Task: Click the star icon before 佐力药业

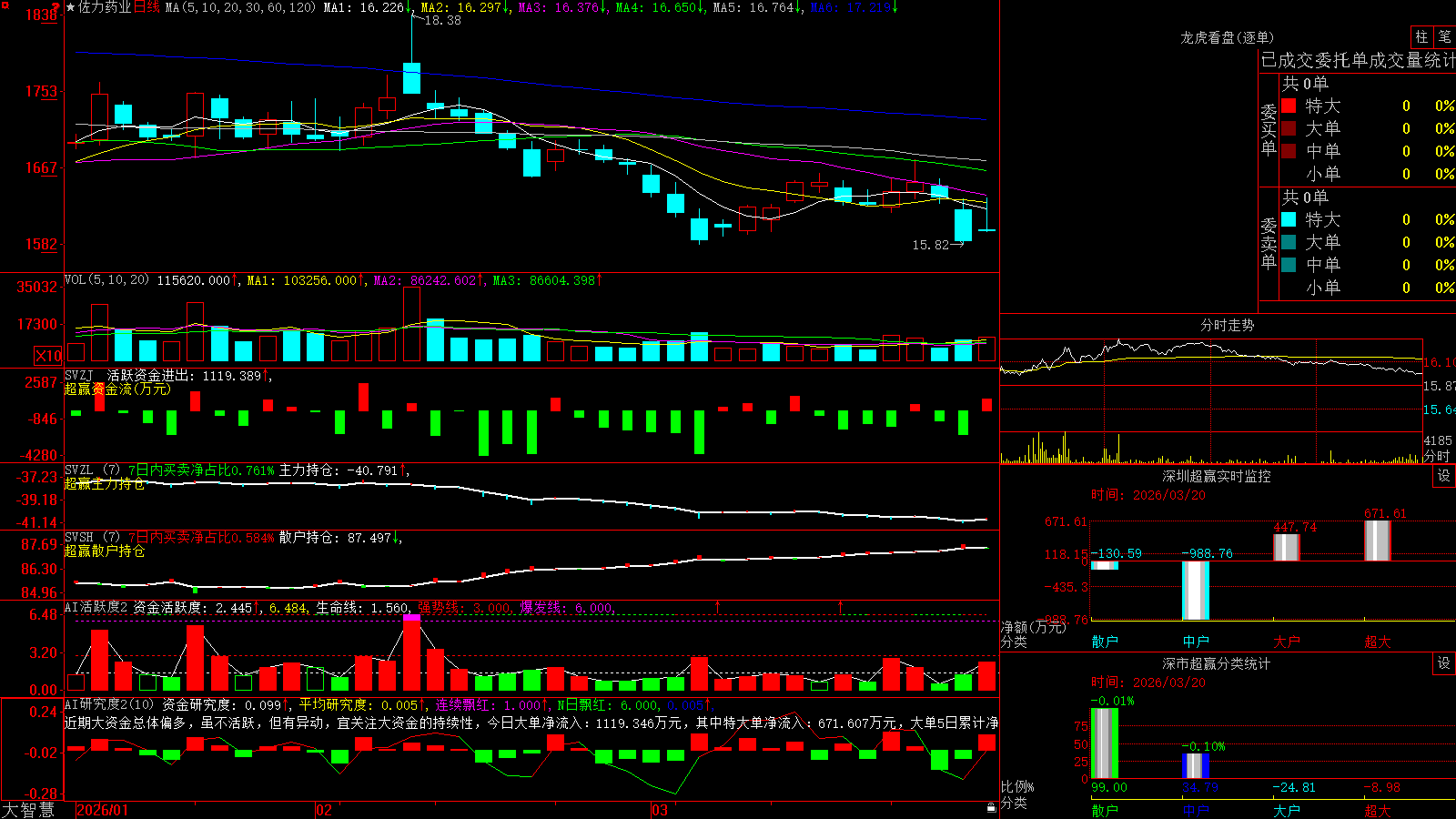Action: click(x=71, y=7)
